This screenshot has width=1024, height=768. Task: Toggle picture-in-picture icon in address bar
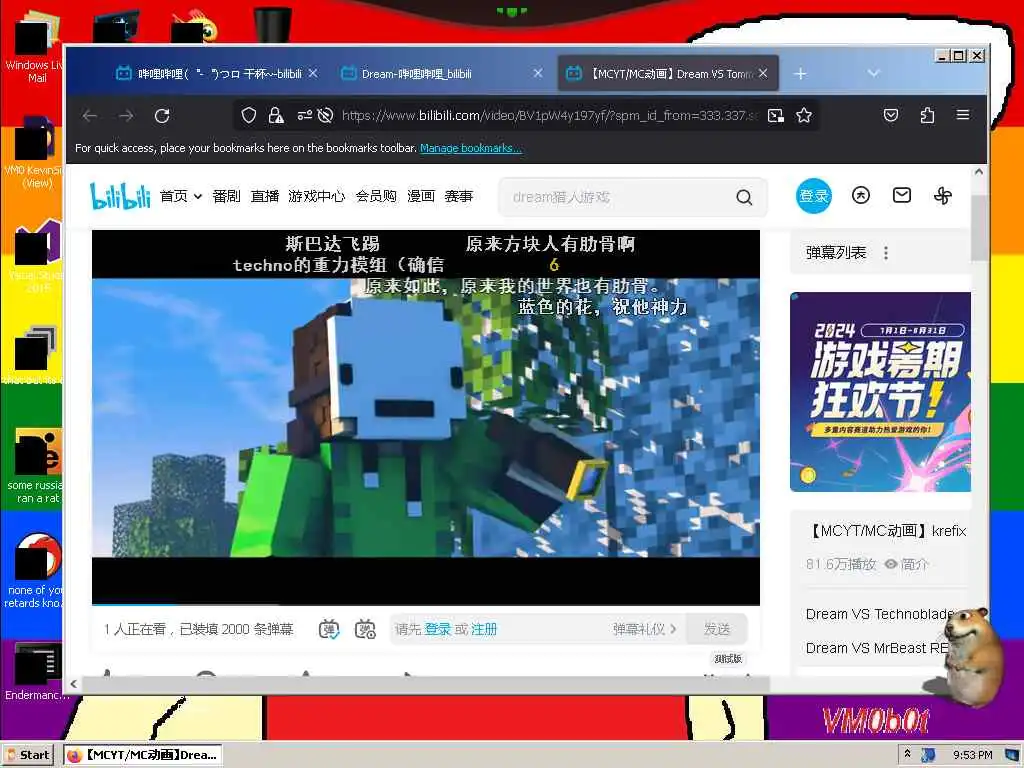(x=776, y=116)
